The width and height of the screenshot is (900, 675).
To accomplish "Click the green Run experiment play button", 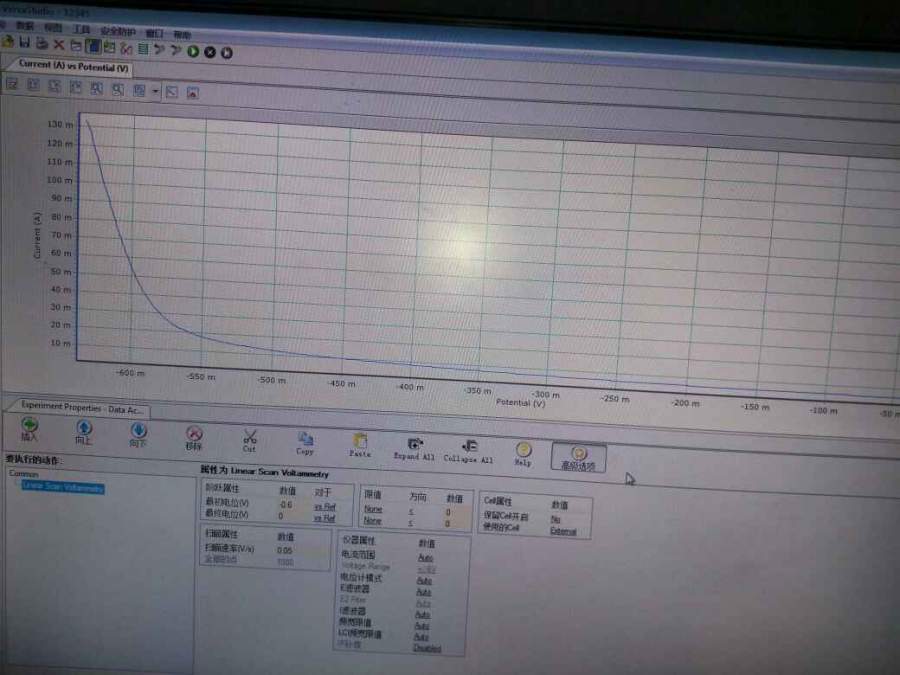I will (193, 51).
